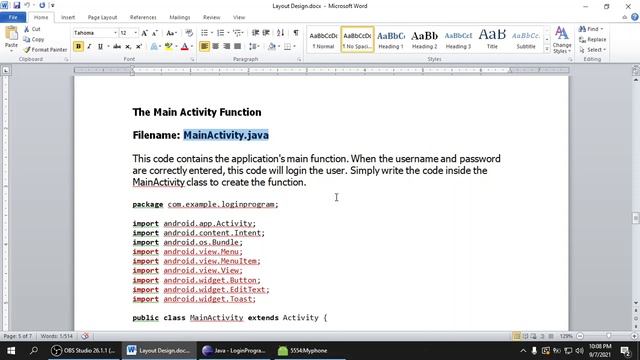Switch to the Mailings tab
Viewport: 640px width, 360px height.
[180, 17]
